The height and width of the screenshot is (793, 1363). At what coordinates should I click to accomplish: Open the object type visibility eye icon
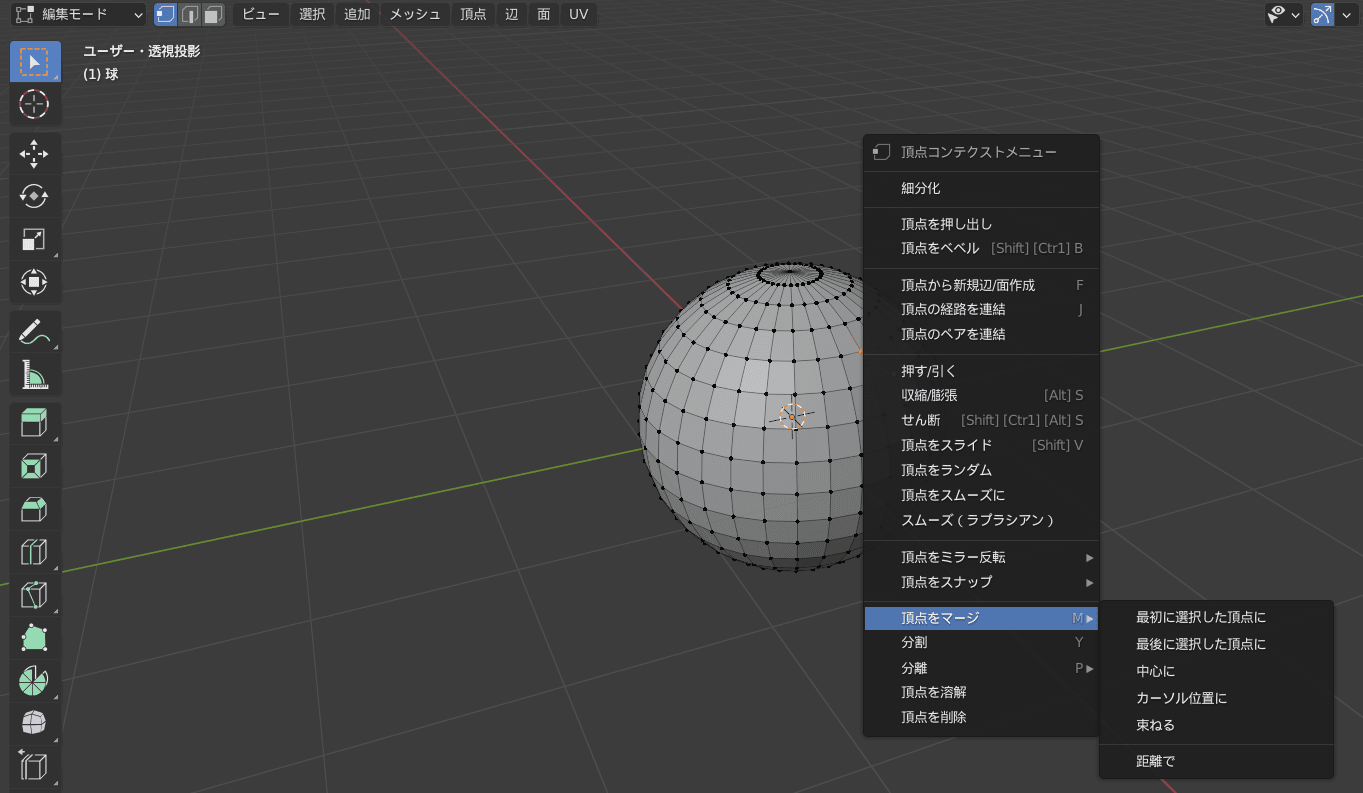[x=1276, y=14]
